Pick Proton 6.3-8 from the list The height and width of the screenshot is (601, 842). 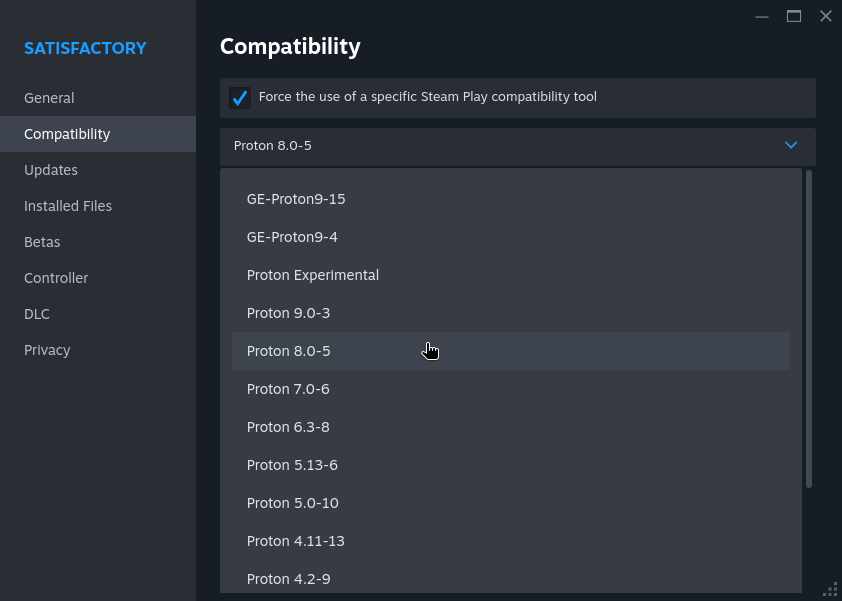pos(511,427)
